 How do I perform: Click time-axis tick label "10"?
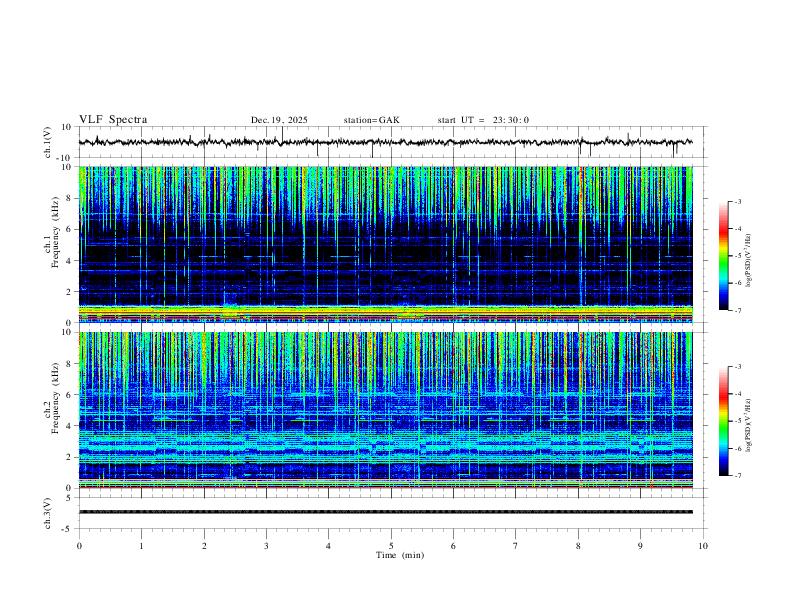(703, 546)
